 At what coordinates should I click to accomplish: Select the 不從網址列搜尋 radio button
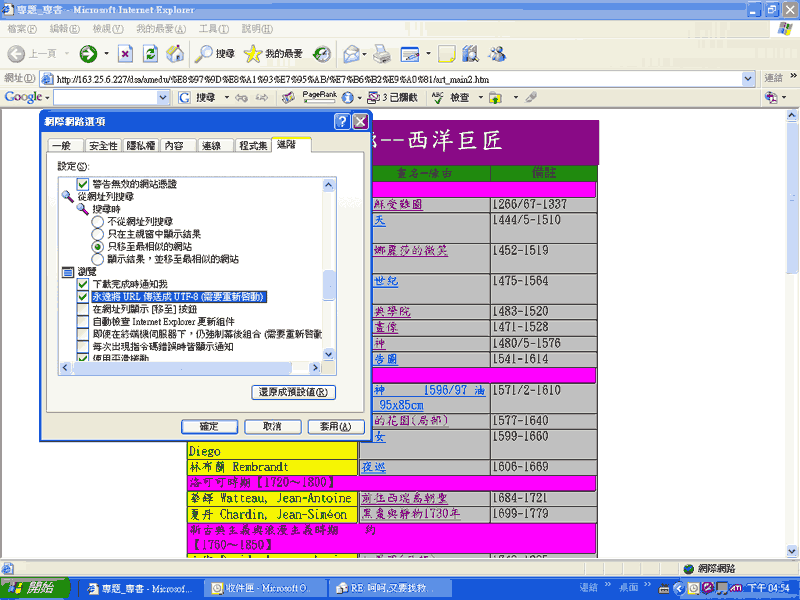point(97,221)
